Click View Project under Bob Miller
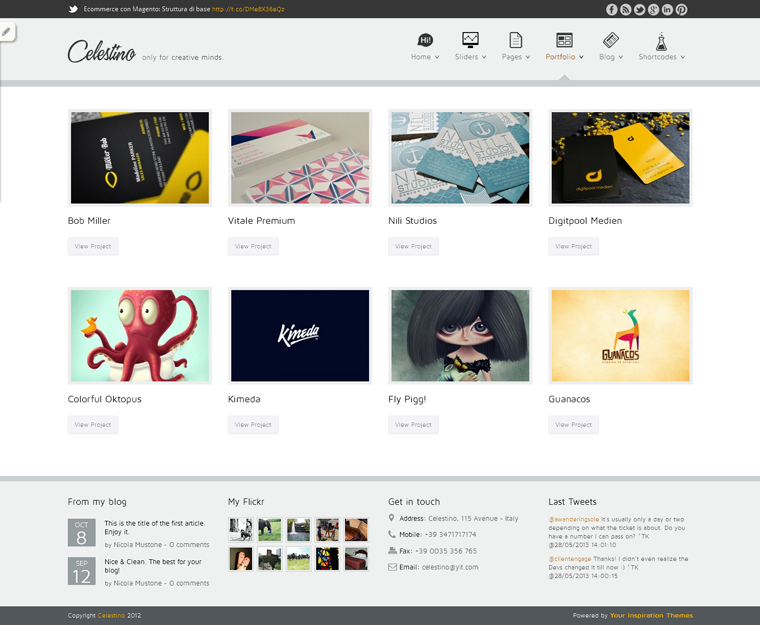Image resolution: width=760 pixels, height=625 pixels. click(93, 246)
